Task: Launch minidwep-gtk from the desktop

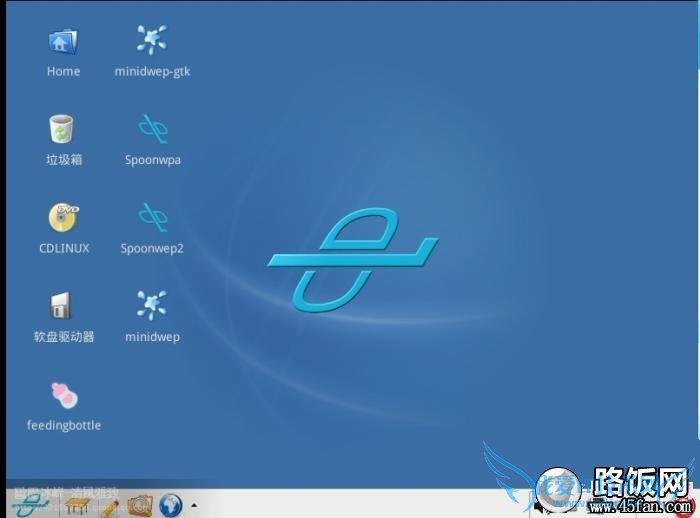Action: pos(152,40)
